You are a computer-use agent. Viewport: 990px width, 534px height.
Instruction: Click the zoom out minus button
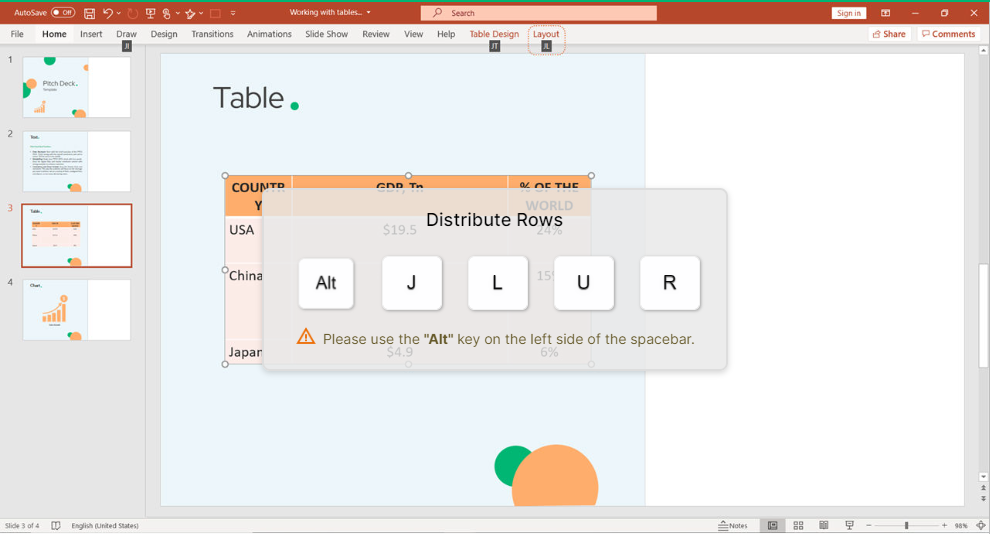(x=869, y=525)
